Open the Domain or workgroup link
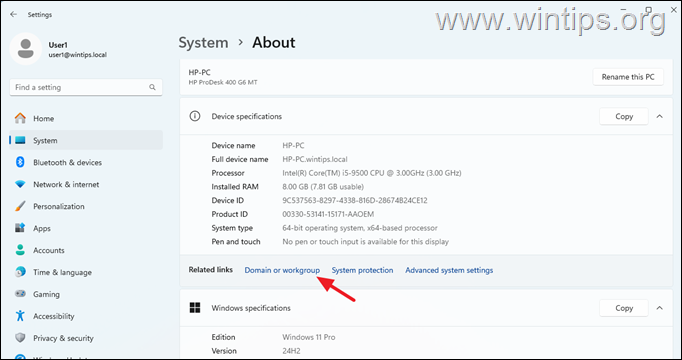Screen dimensions: 682x360 click(x=282, y=270)
